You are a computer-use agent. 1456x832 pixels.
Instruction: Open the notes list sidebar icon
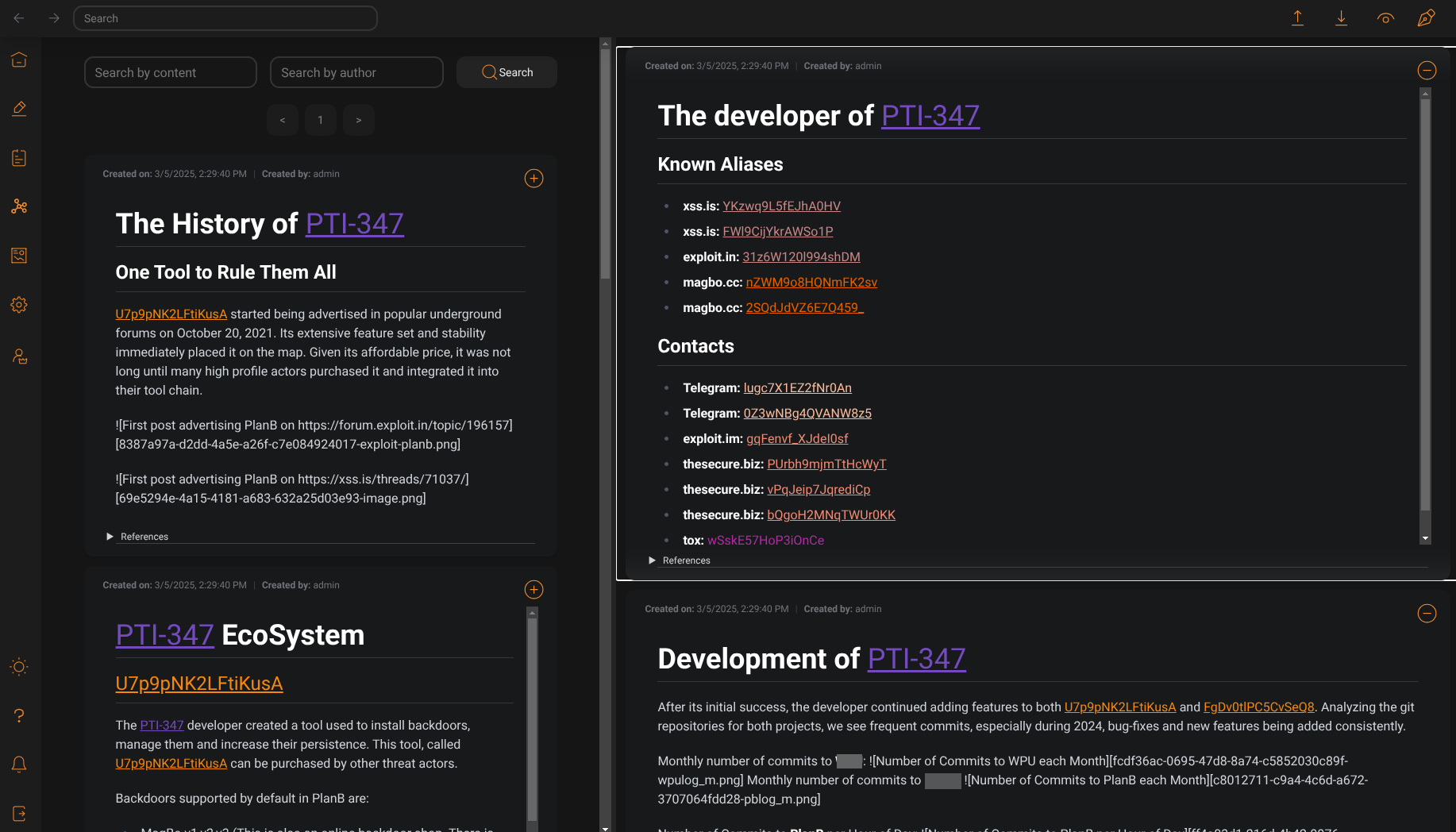(20, 158)
